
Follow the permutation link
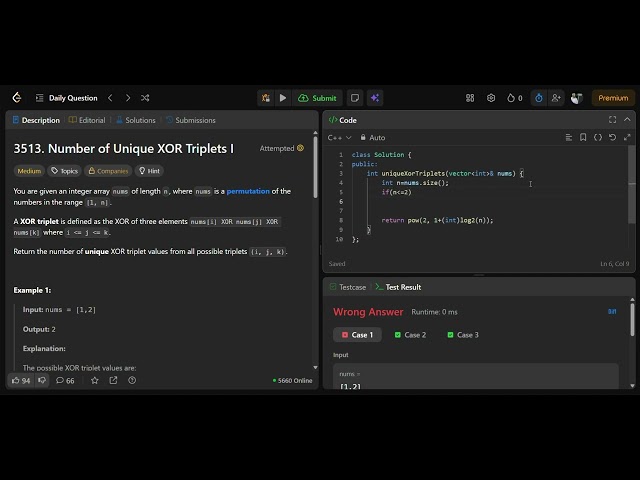pos(248,191)
